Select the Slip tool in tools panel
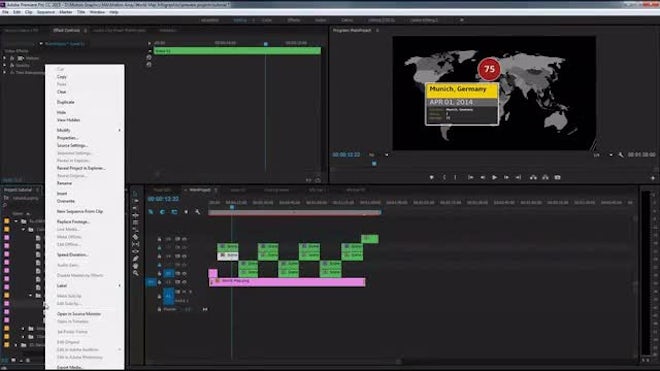 click(x=135, y=244)
